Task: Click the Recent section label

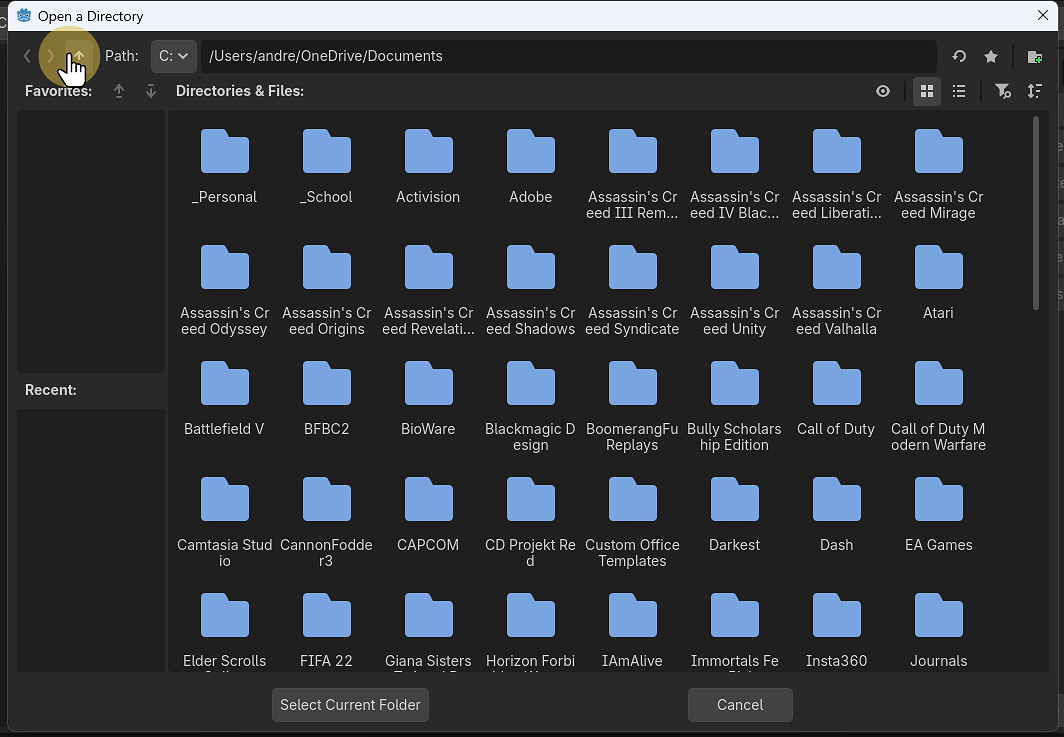Action: coord(50,390)
